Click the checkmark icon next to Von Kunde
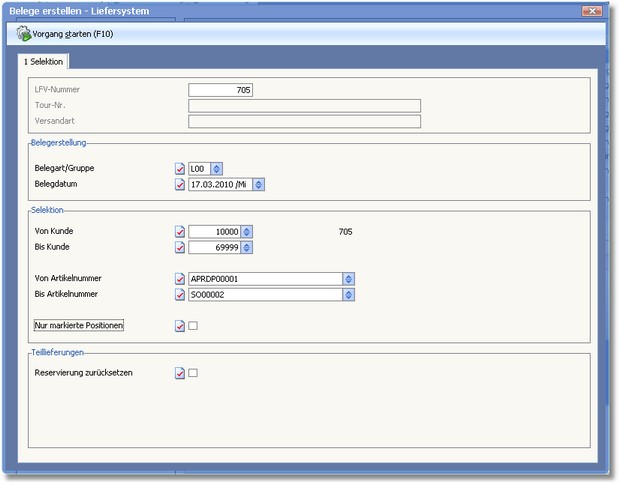Screen dimensions: 620x485 click(x=180, y=232)
